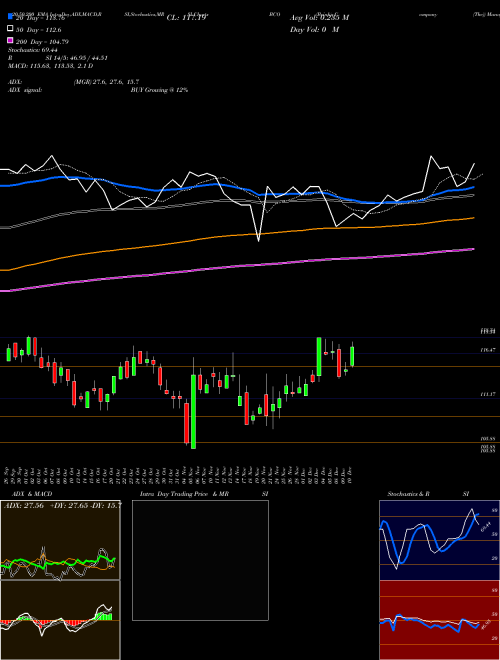Click the magenta 200 Day legend swatch
Image resolution: width=500 pixels, height=660 pixels.
click(11, 40)
